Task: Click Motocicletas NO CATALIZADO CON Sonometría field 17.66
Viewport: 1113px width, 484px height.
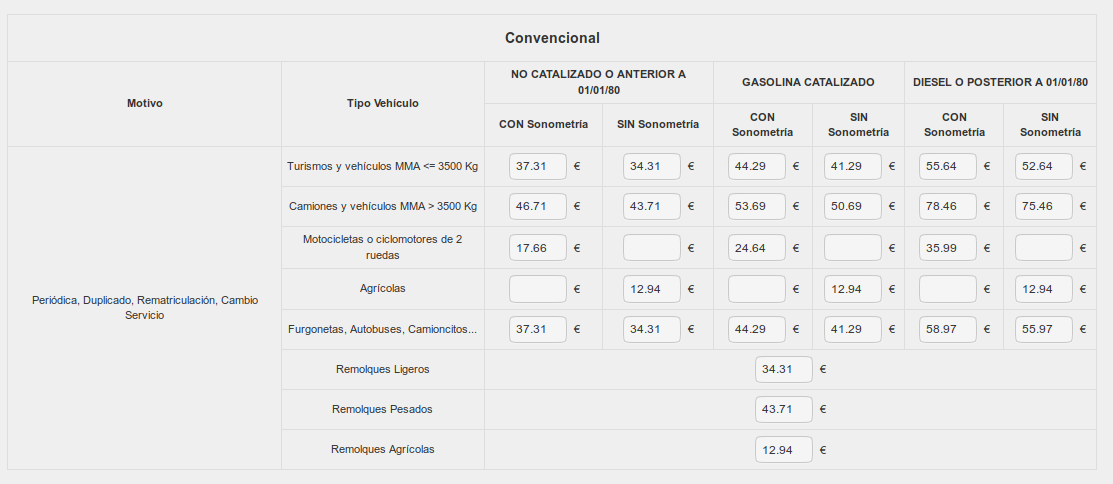Action: [x=538, y=247]
